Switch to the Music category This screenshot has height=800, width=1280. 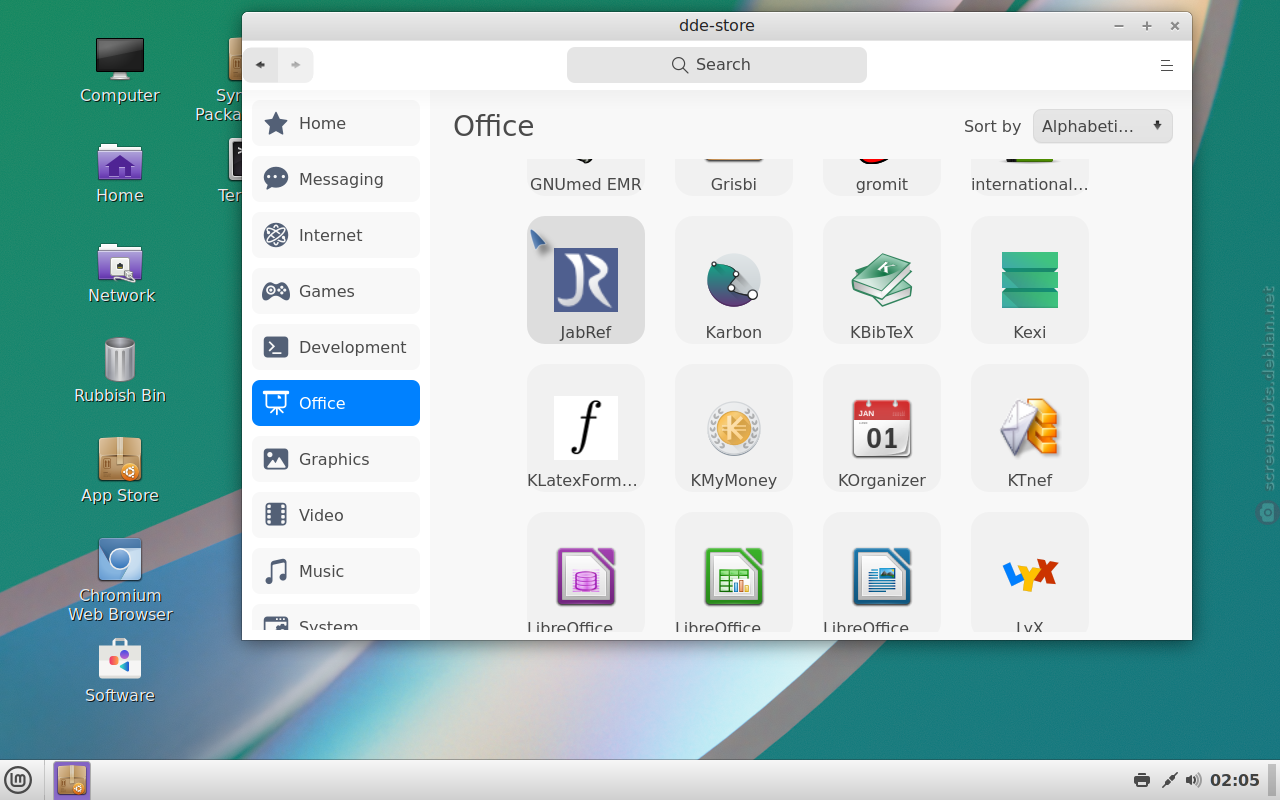pos(336,571)
